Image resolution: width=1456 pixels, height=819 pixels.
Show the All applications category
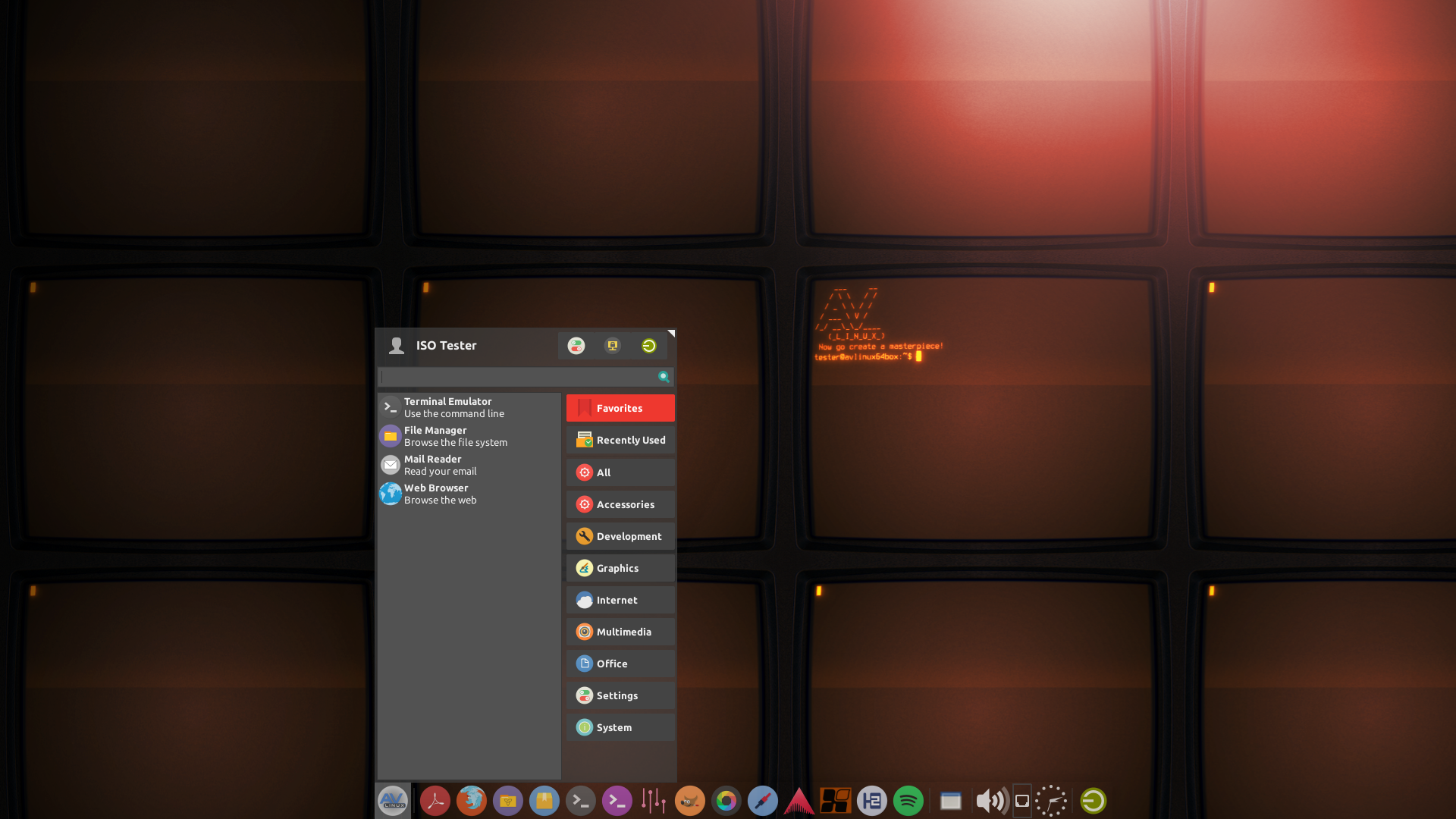(x=620, y=472)
